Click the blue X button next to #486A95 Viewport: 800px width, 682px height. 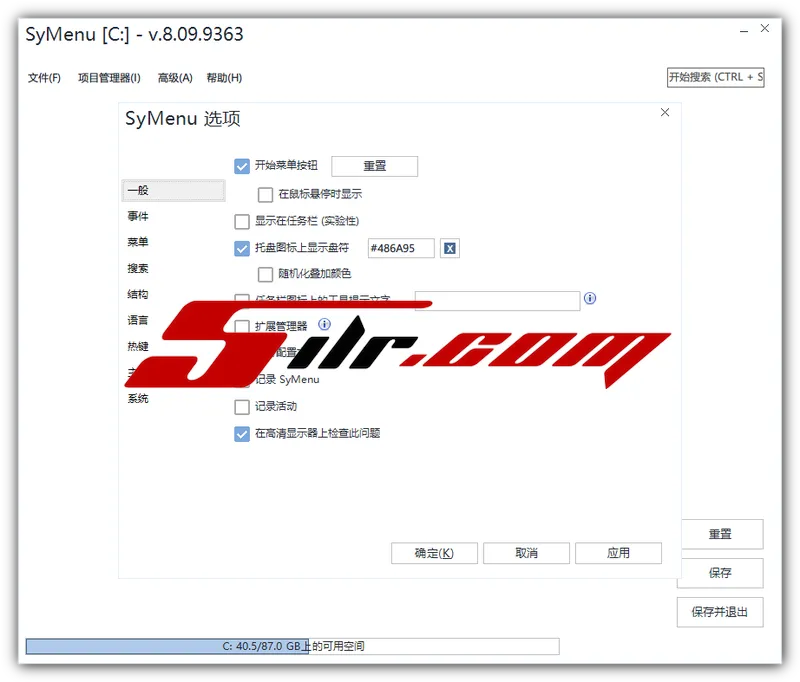coord(449,248)
